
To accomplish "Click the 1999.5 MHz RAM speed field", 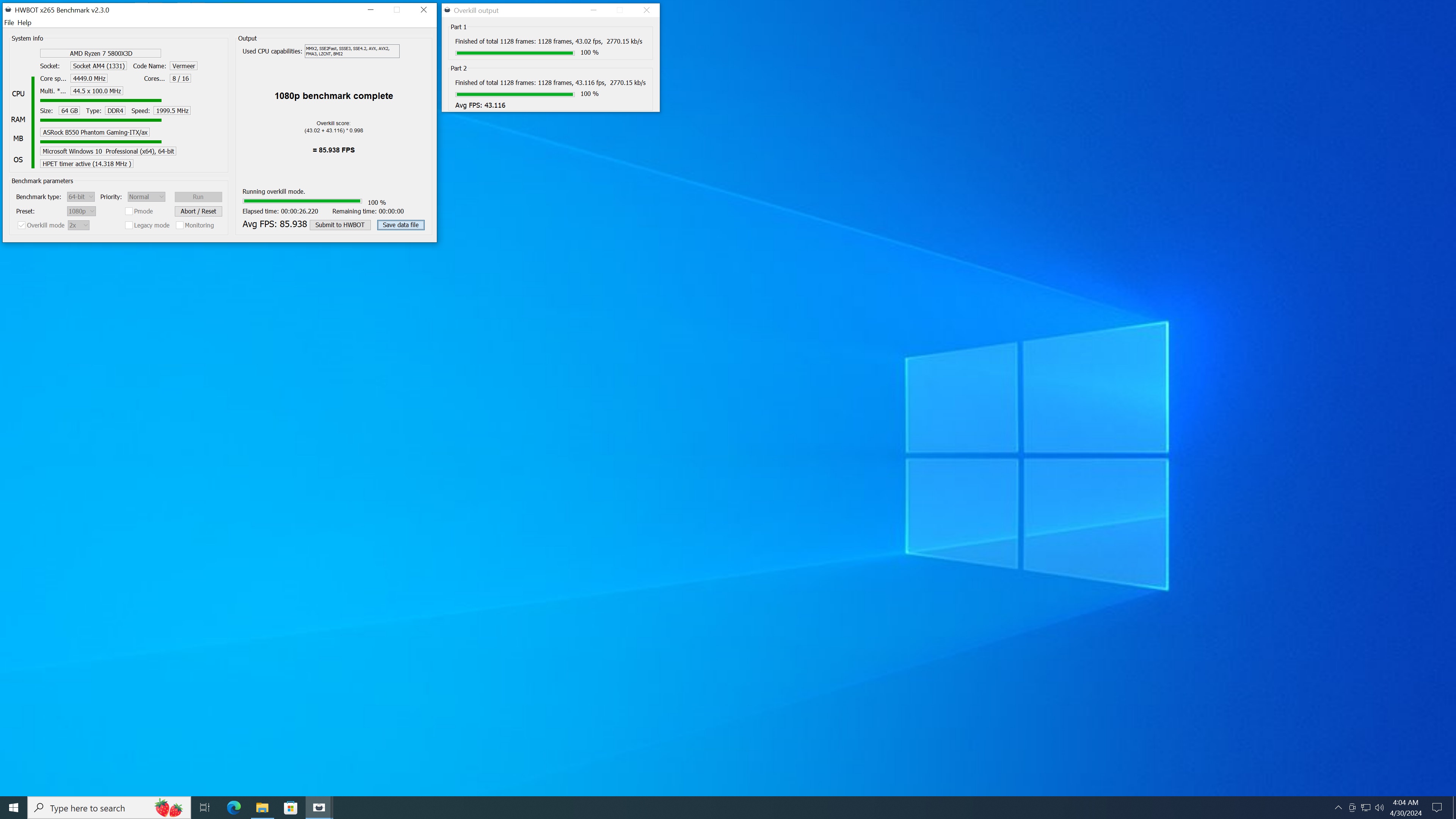I will click(x=172, y=111).
